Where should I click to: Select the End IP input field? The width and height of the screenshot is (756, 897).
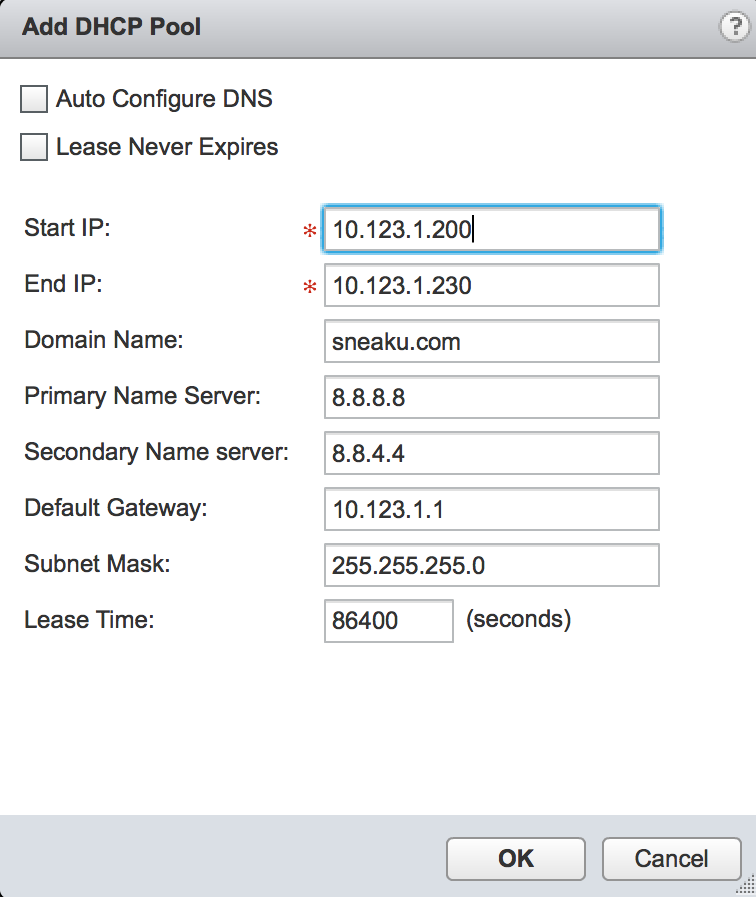click(492, 285)
